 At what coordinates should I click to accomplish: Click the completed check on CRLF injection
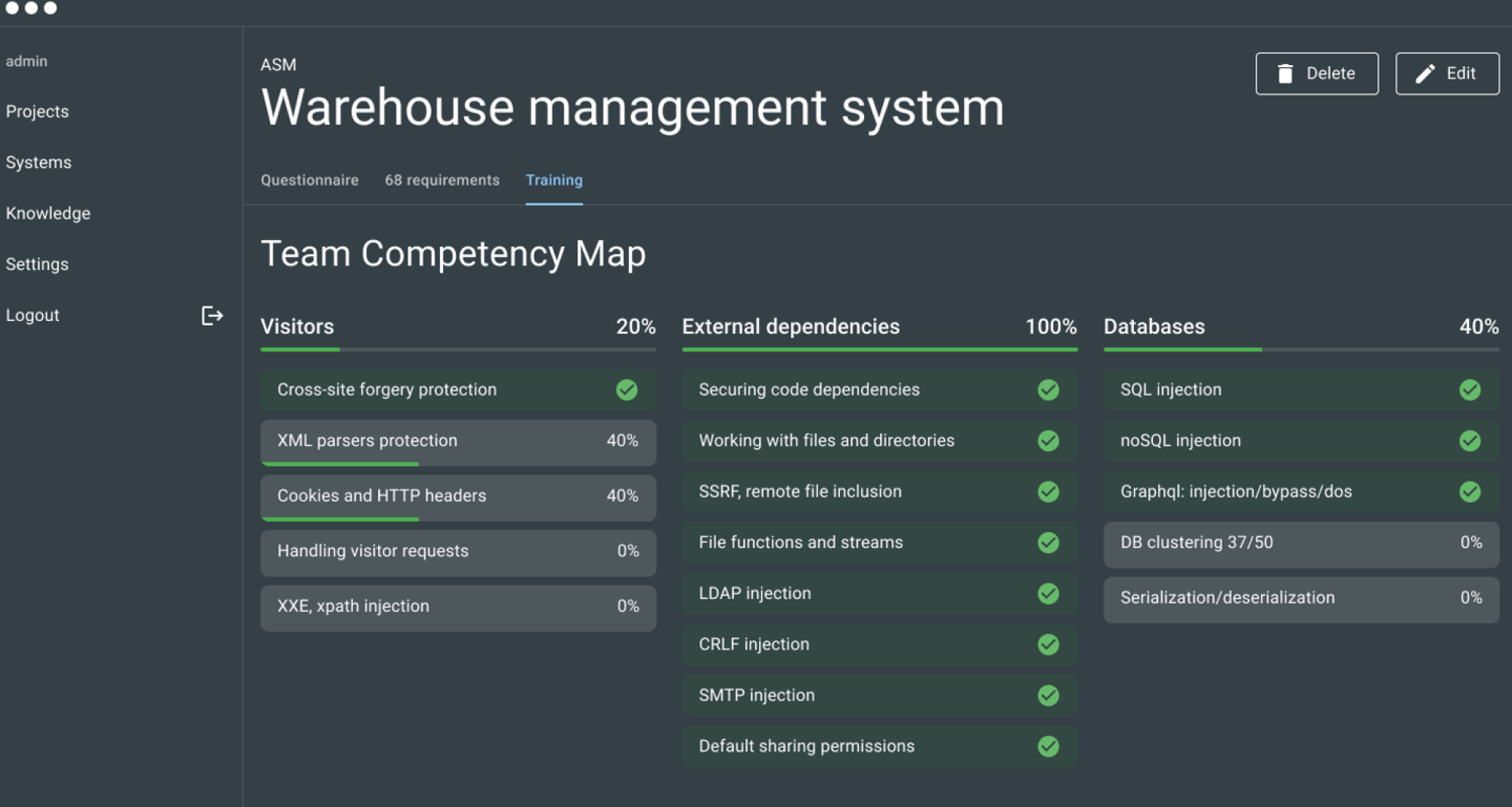pos(1048,645)
